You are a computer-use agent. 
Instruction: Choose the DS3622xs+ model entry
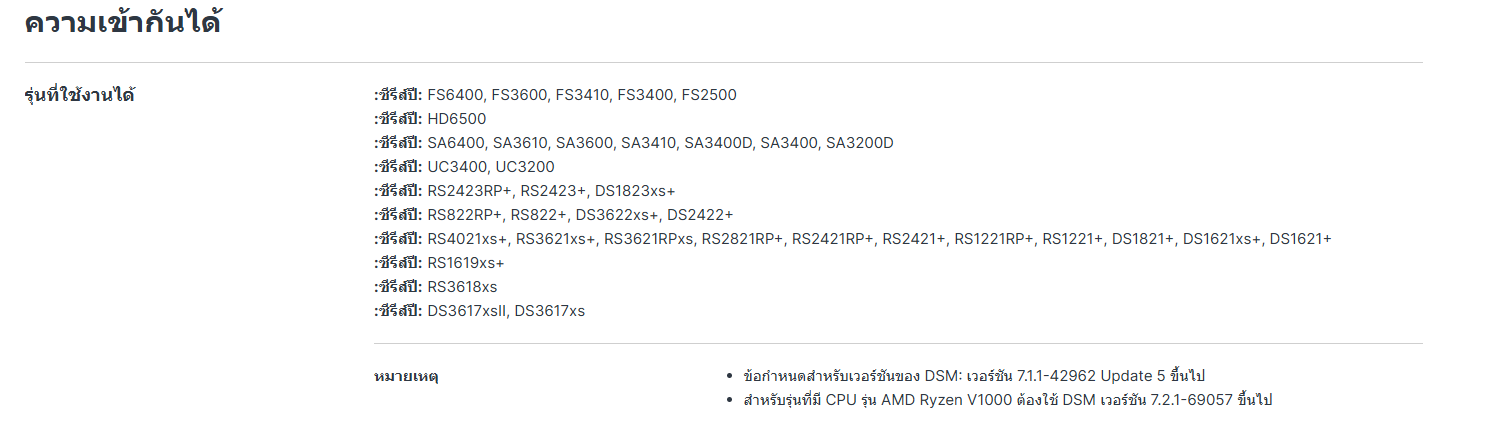point(617,215)
